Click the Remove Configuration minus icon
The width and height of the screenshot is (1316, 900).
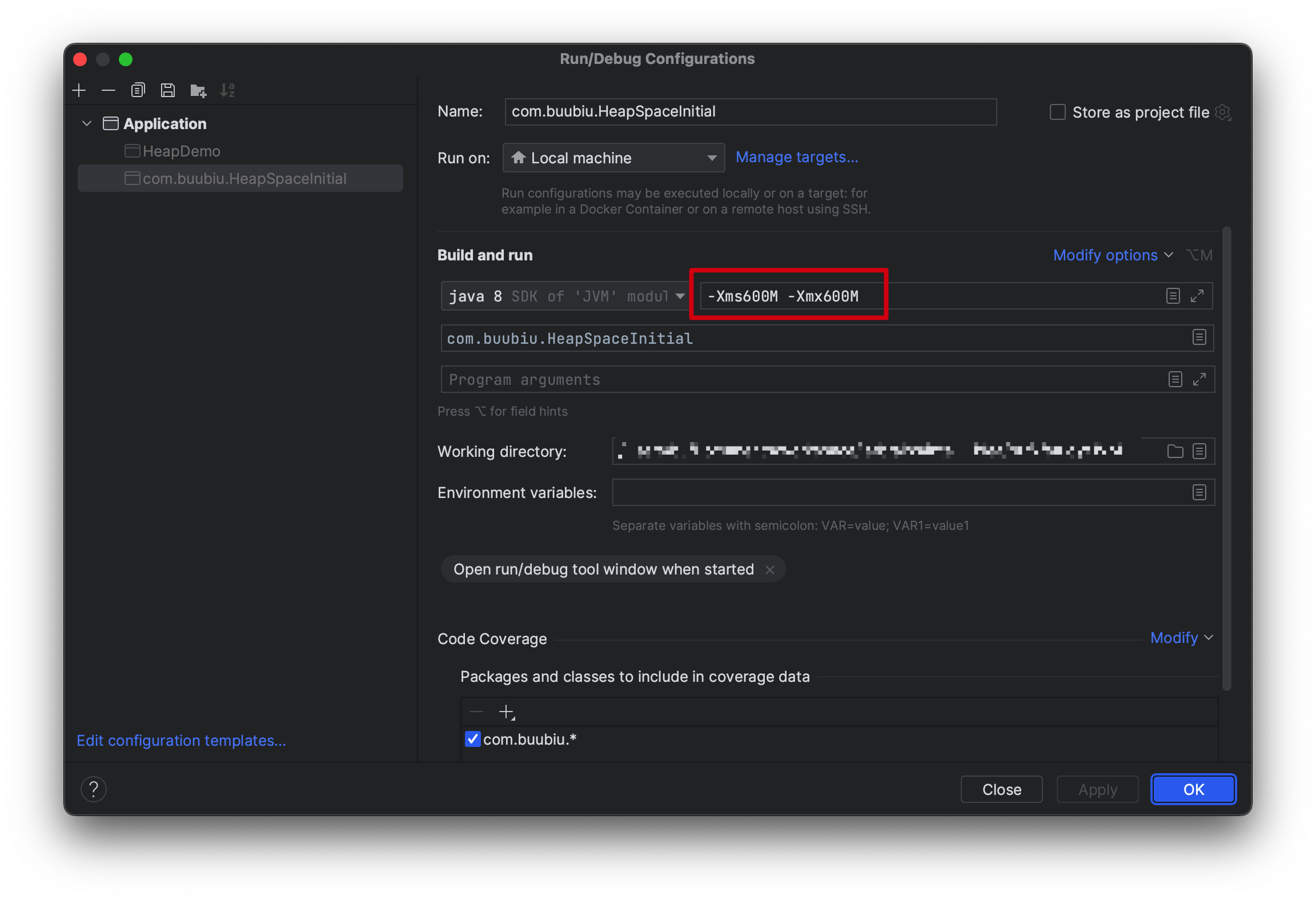(109, 90)
